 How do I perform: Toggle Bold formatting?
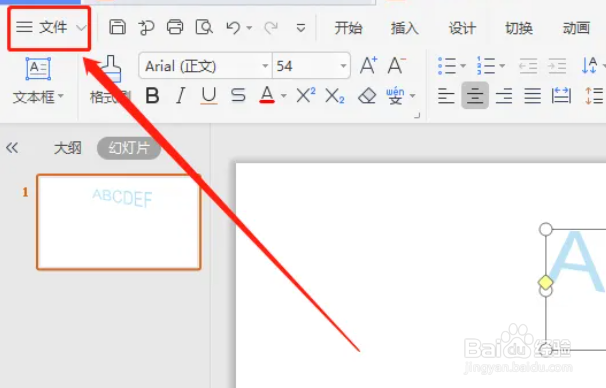pyautogui.click(x=152, y=95)
